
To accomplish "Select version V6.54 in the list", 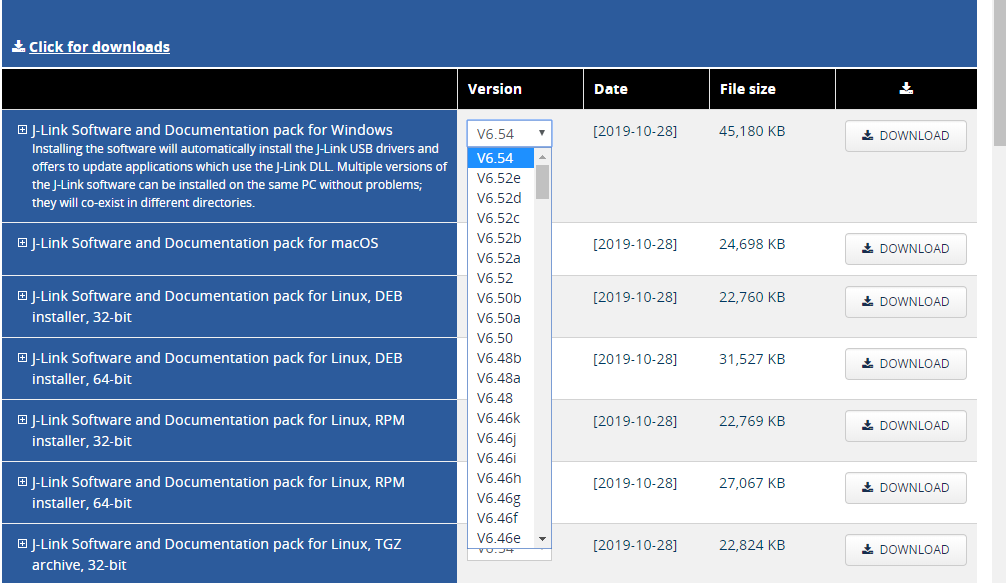I will tap(501, 158).
